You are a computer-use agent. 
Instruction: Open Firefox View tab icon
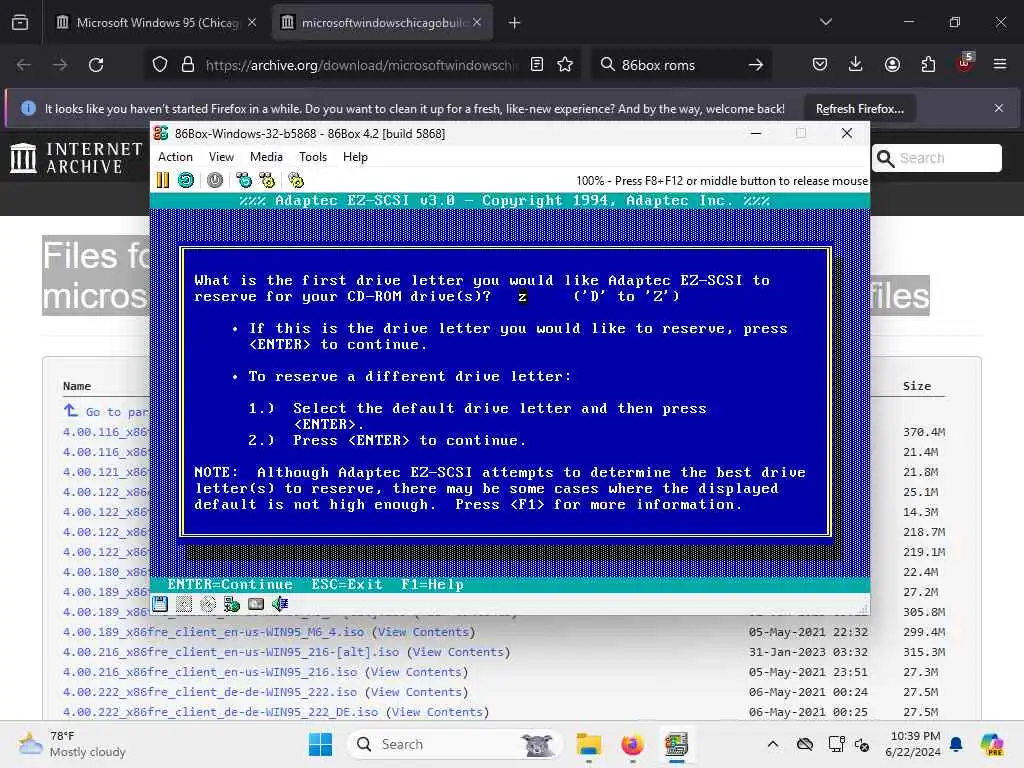(x=20, y=23)
